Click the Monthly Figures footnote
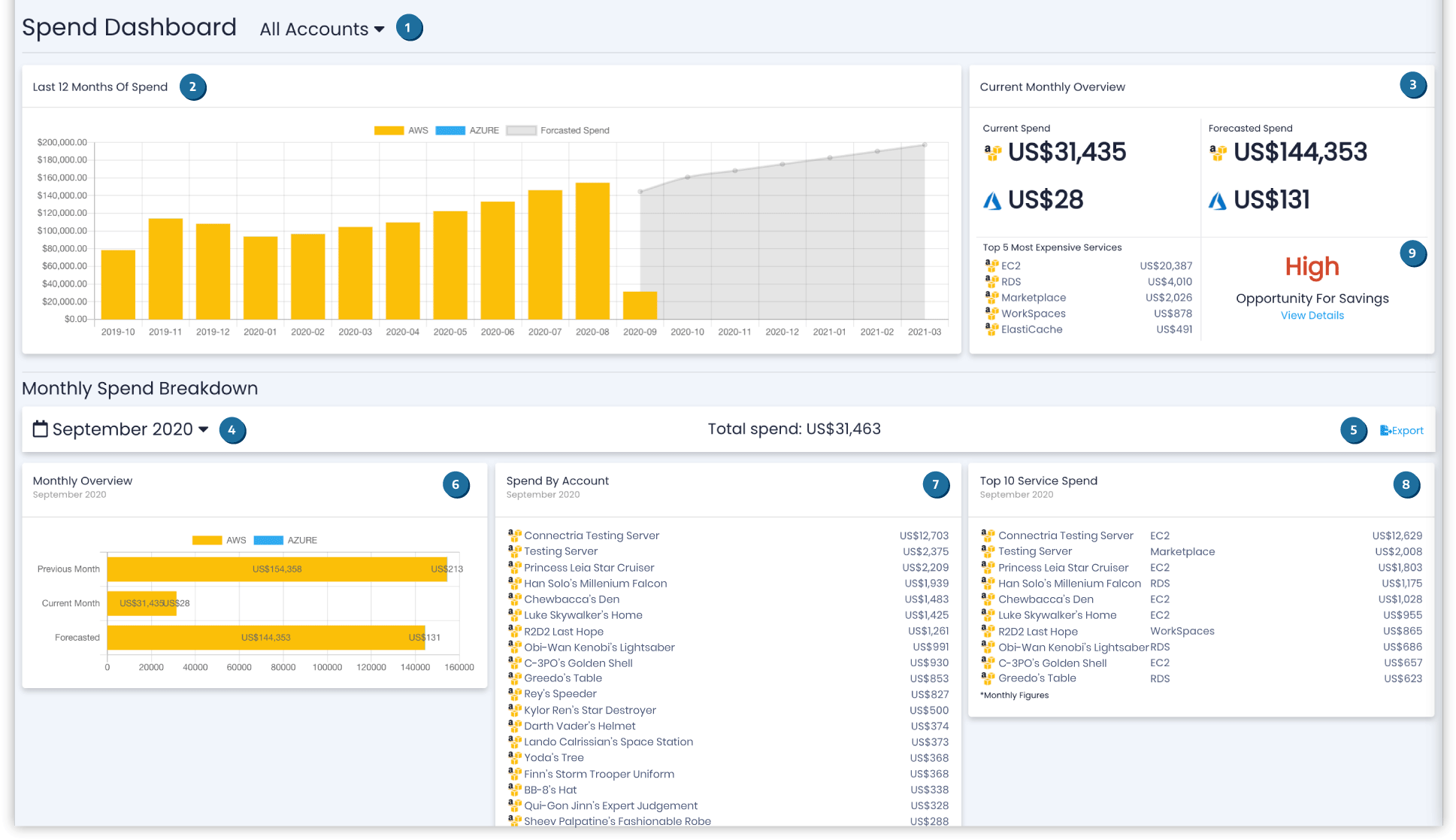Image resolution: width=1456 pixels, height=840 pixels. 1014,696
